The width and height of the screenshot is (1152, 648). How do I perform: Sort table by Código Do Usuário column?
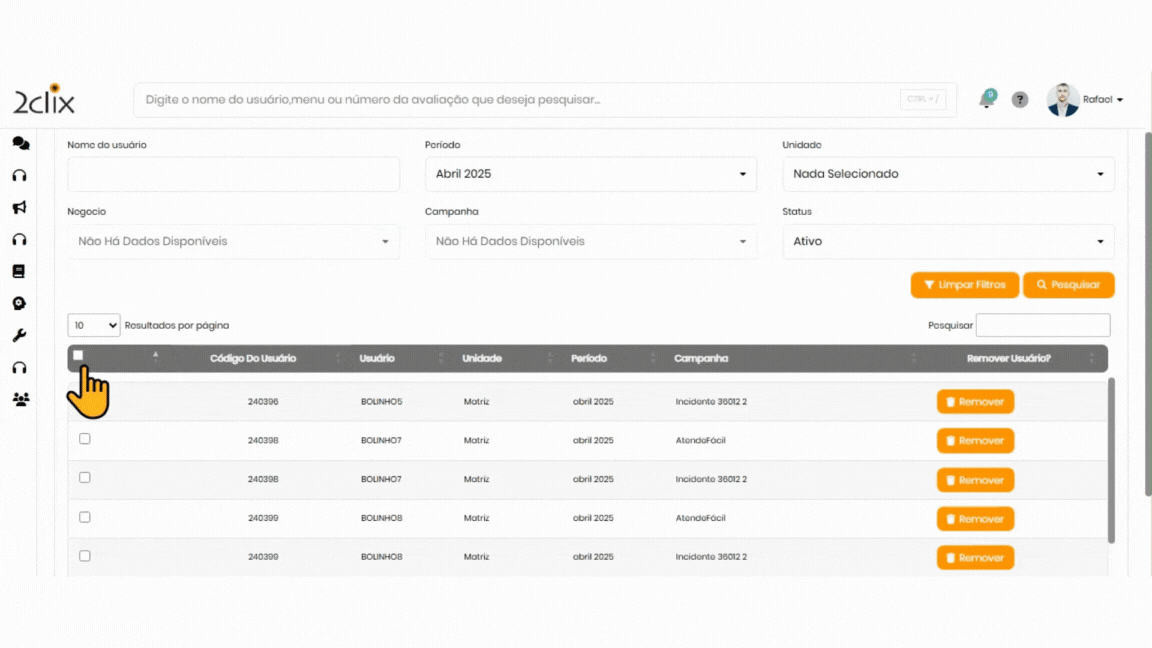tap(253, 359)
